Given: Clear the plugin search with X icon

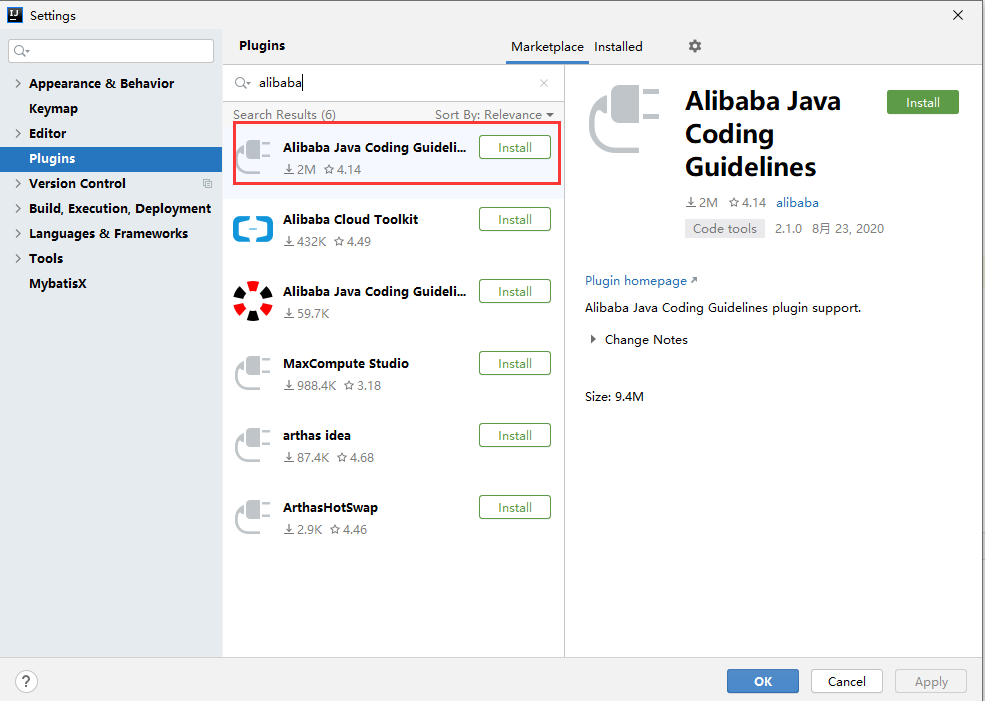Looking at the screenshot, I should (544, 83).
